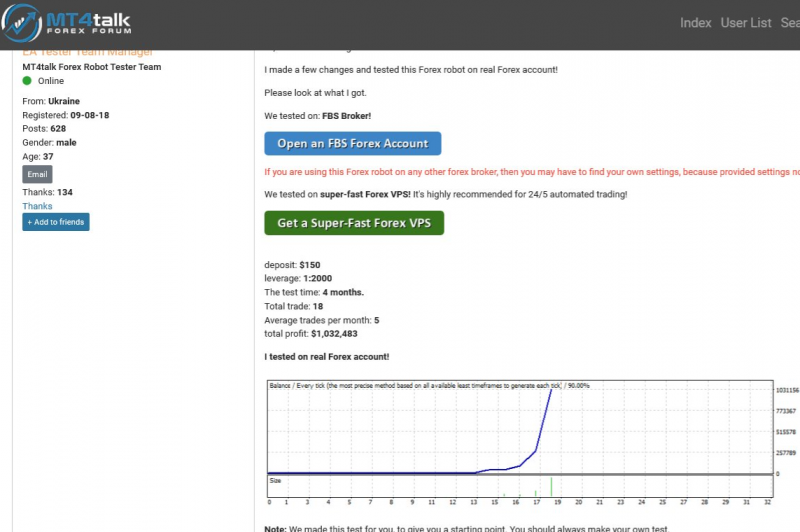The width and height of the screenshot is (800, 532).
Task: Click the Open an FBS Forex Account button
Action: (x=353, y=143)
